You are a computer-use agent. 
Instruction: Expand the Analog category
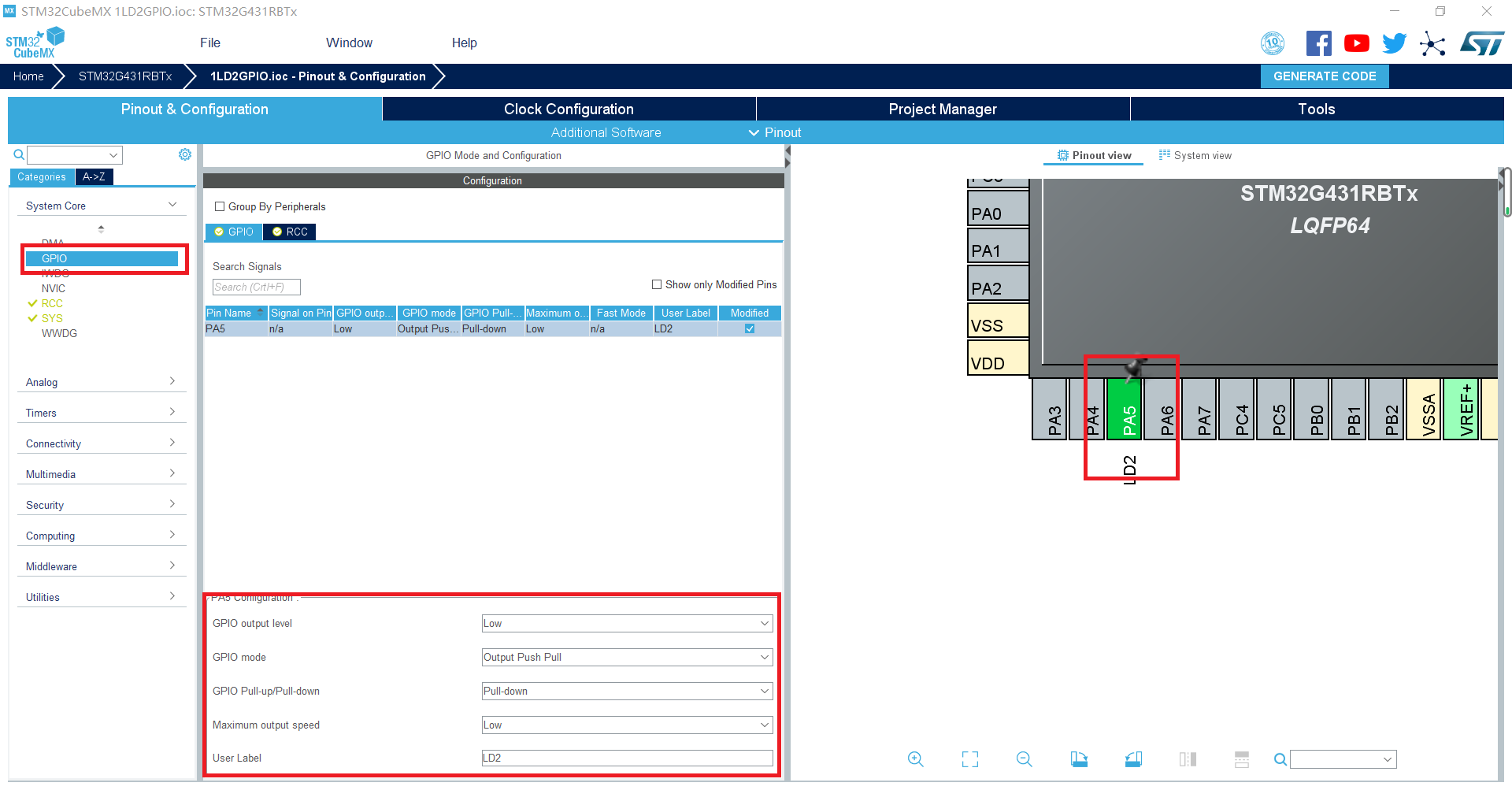coord(102,382)
